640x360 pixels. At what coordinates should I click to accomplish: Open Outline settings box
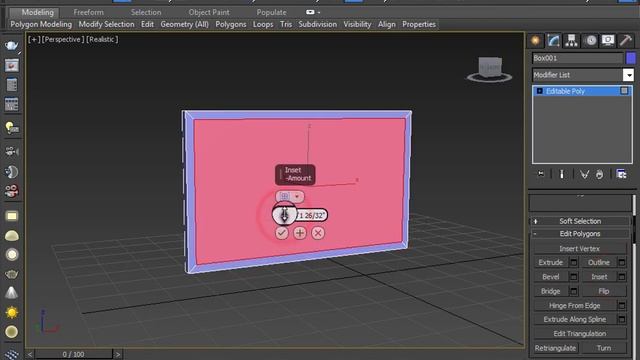click(622, 262)
